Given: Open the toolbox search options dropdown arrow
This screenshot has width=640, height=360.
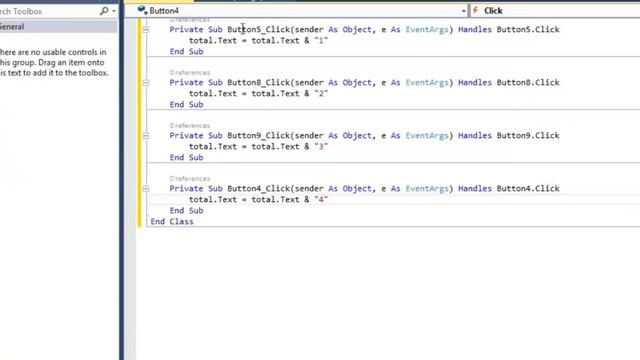Looking at the screenshot, I should pyautogui.click(x=114, y=11).
